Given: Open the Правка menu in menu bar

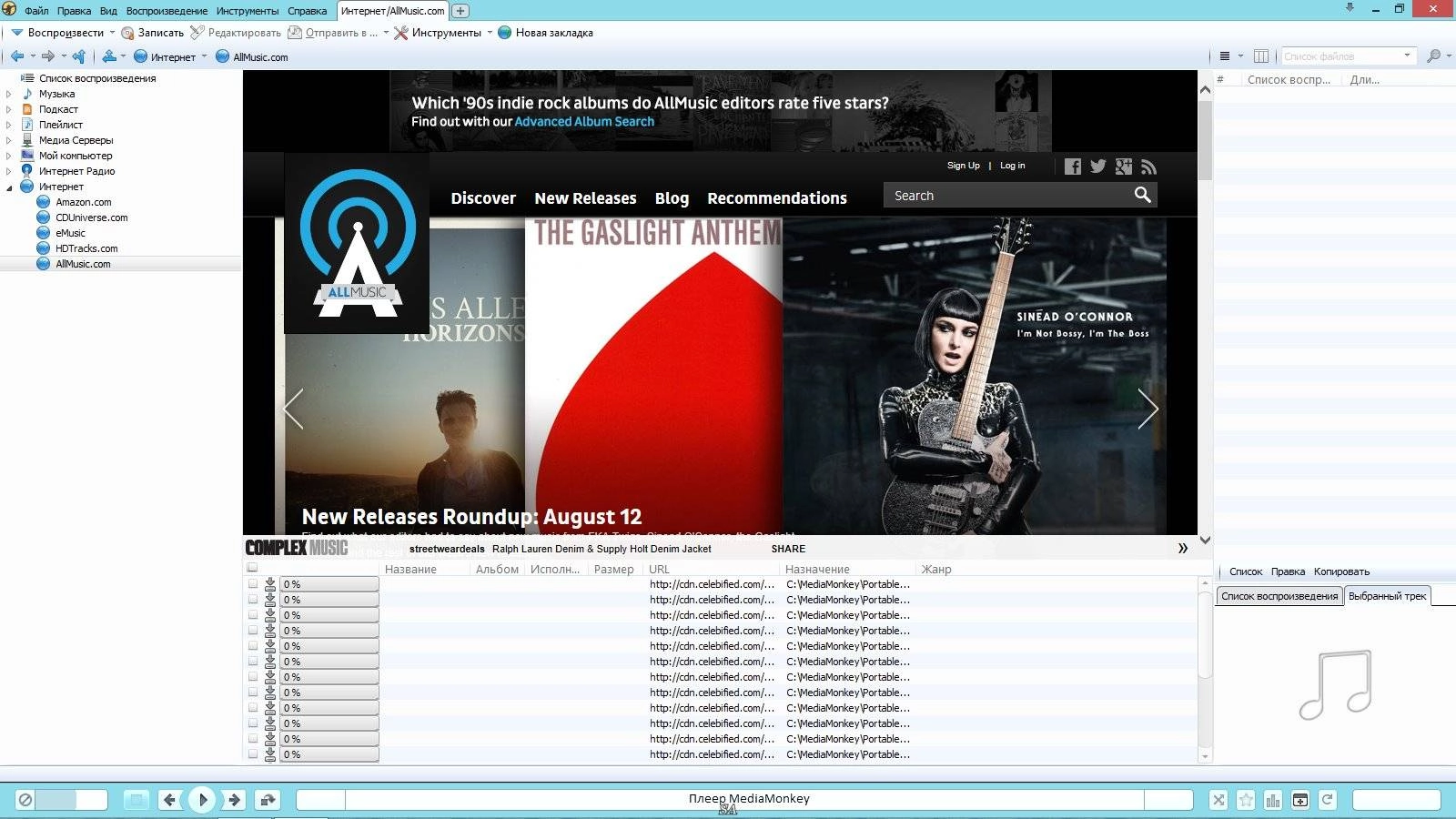Looking at the screenshot, I should (74, 11).
